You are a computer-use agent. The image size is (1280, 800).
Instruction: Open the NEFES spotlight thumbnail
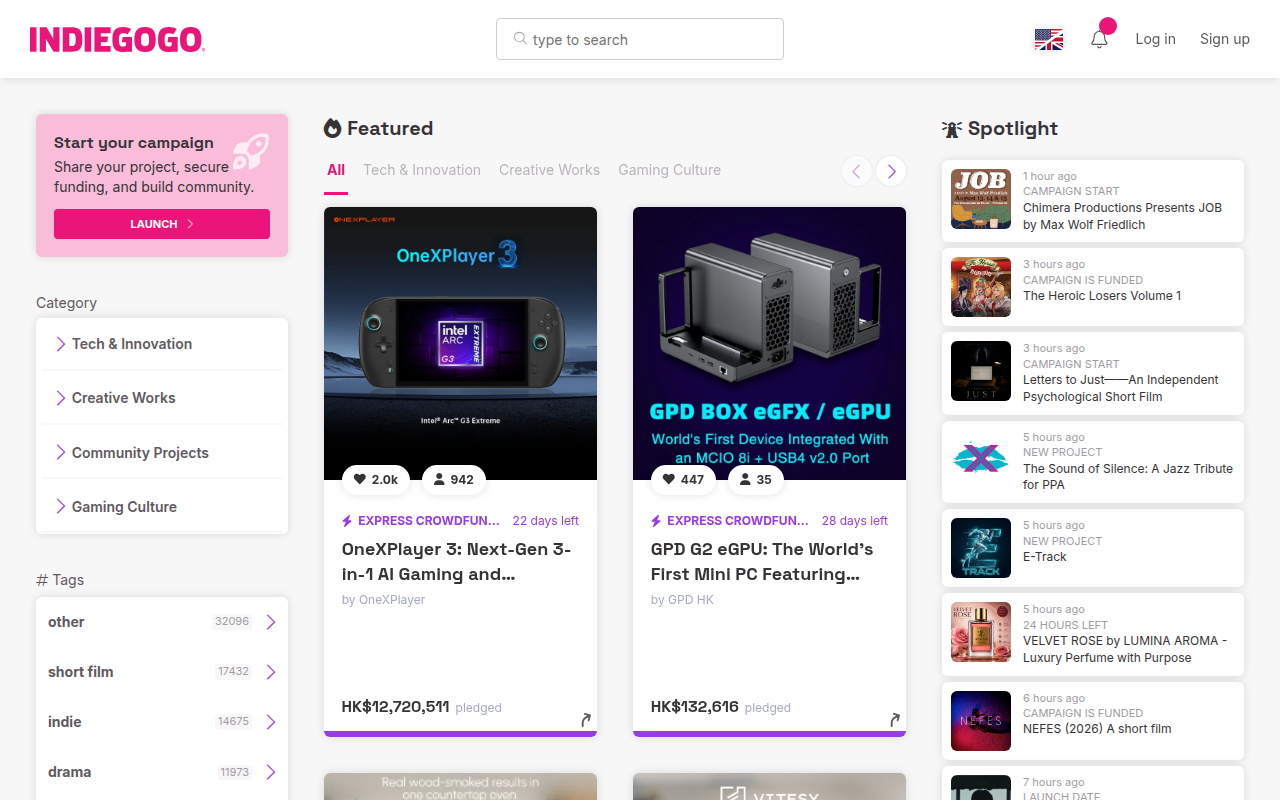(981, 721)
